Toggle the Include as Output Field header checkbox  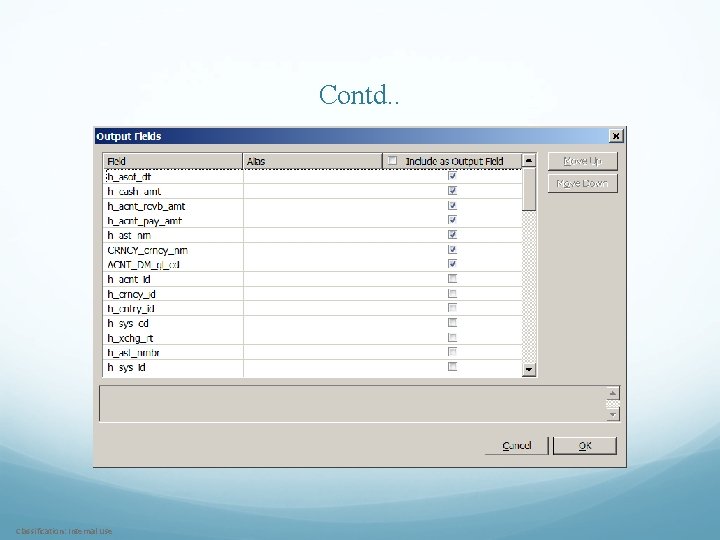(x=392, y=161)
